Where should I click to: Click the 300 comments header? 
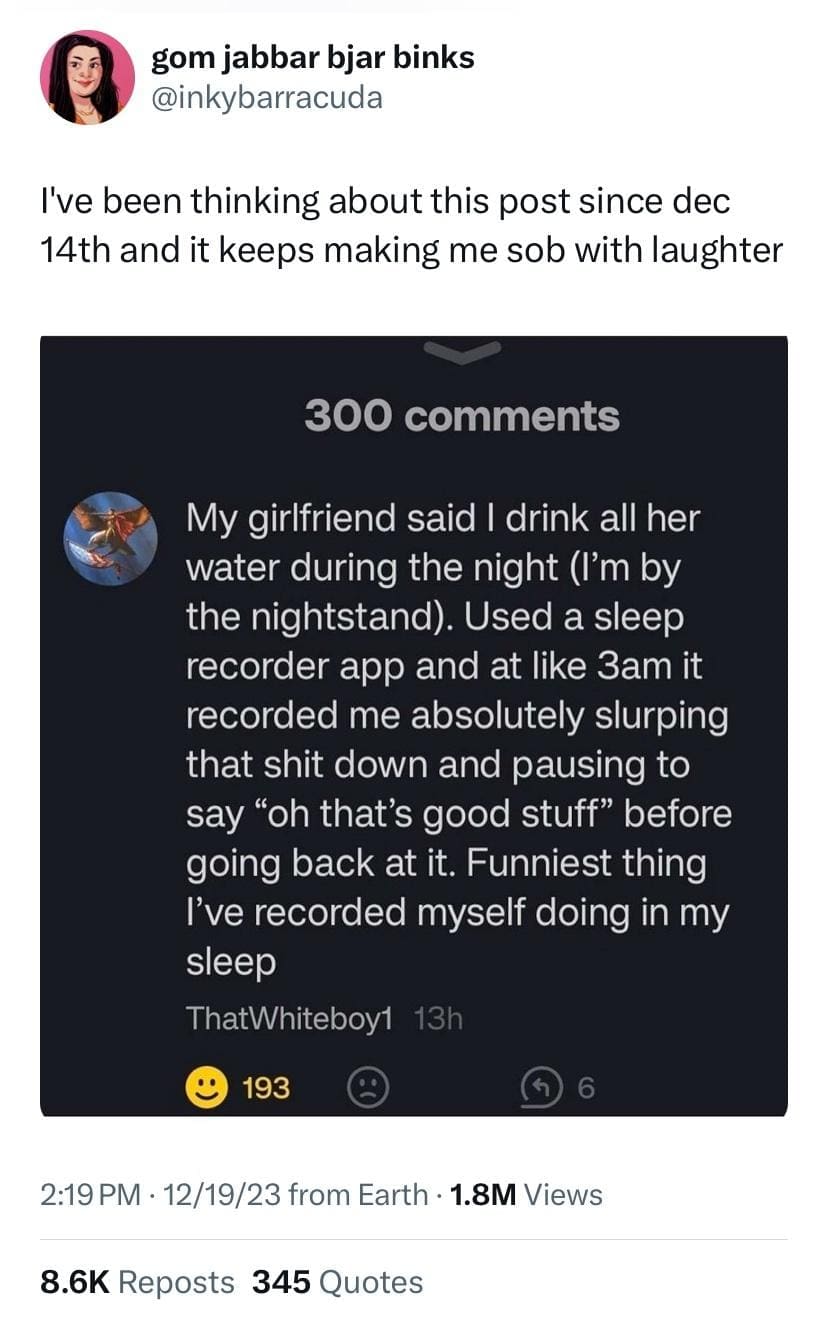(x=462, y=416)
